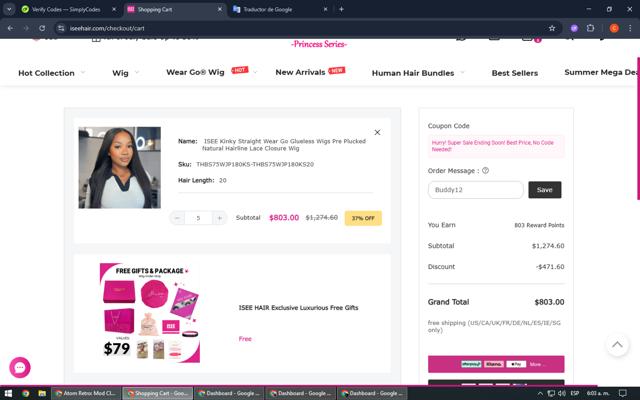The height and width of the screenshot is (400, 640).
Task: Open the cart icon with the badge
Action: 530,39
